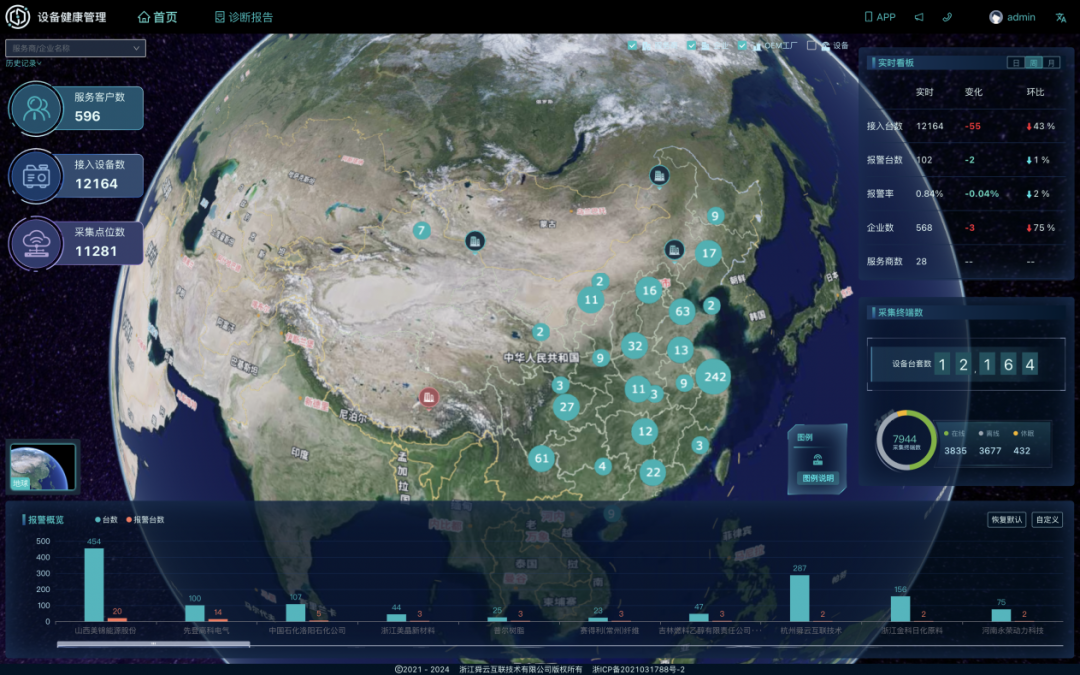This screenshot has height=675, width=1080.
Task: Toggle the 报警台数 legend in 报警概览 chart
Action: (145, 519)
